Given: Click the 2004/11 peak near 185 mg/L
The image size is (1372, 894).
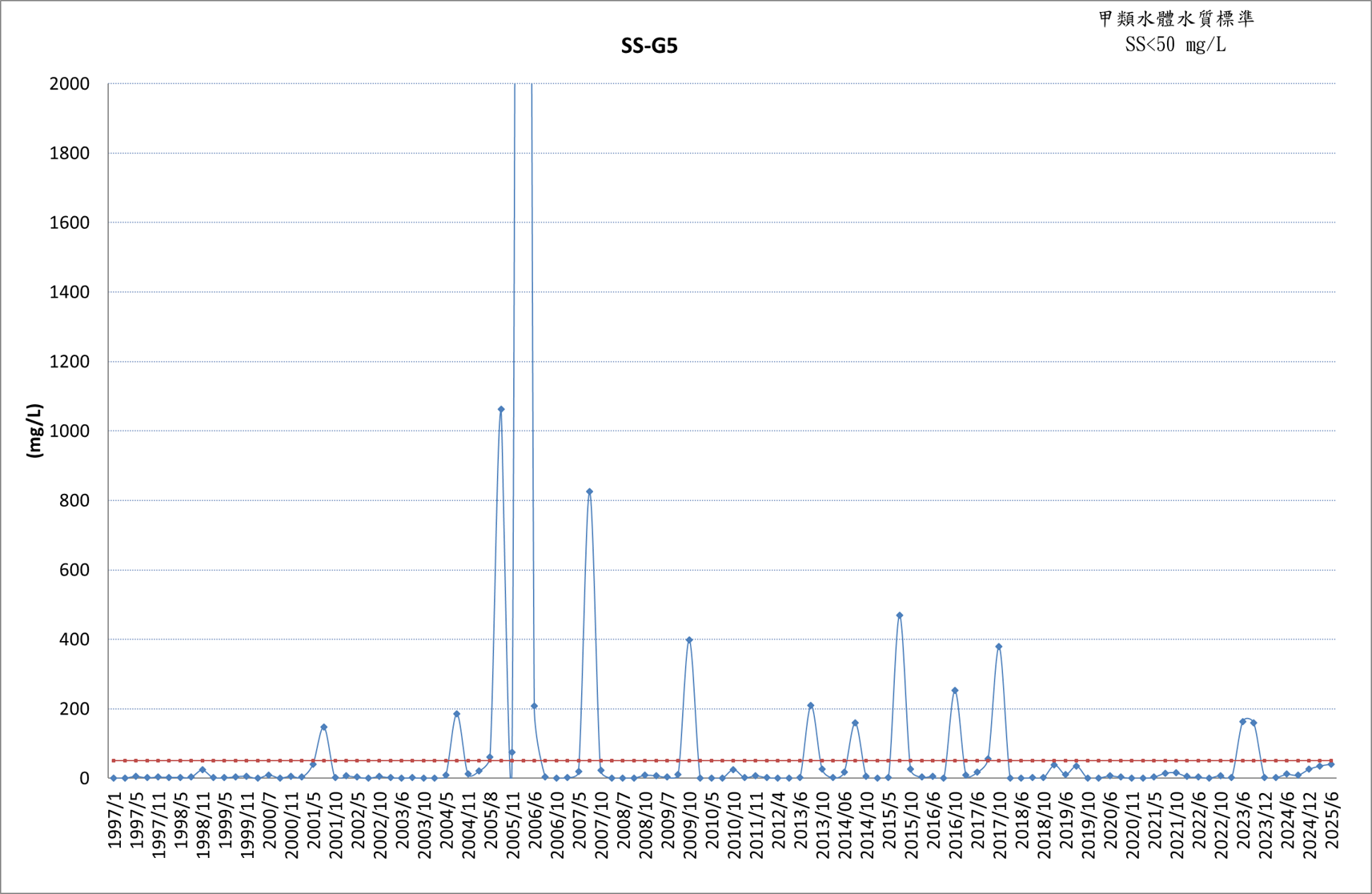Looking at the screenshot, I should tap(457, 713).
